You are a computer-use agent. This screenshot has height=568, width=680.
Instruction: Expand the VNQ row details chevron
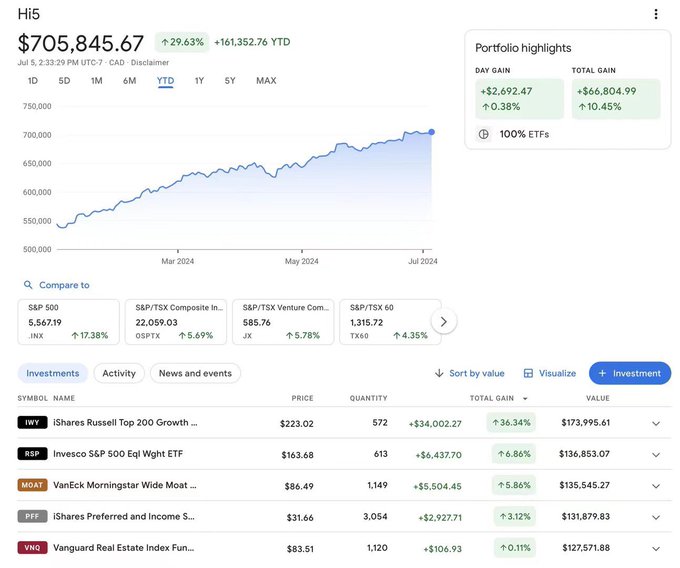tap(656, 548)
